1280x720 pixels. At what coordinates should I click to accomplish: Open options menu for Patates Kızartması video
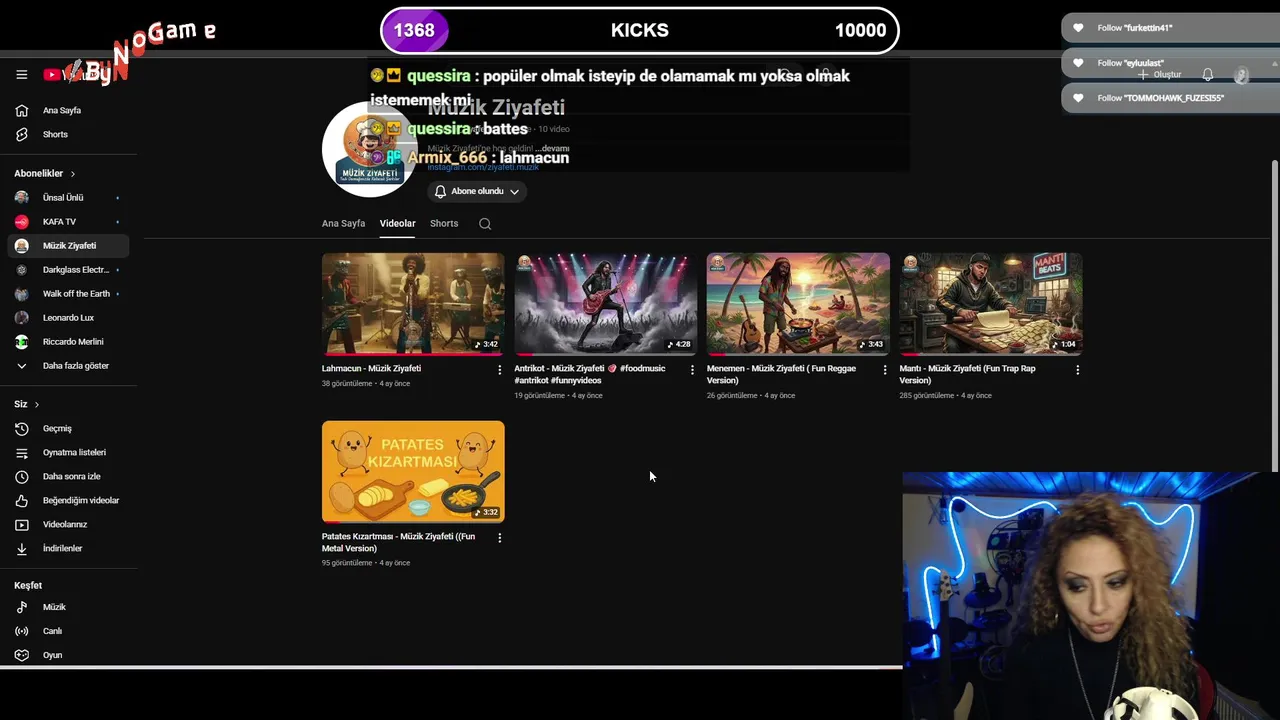point(500,538)
